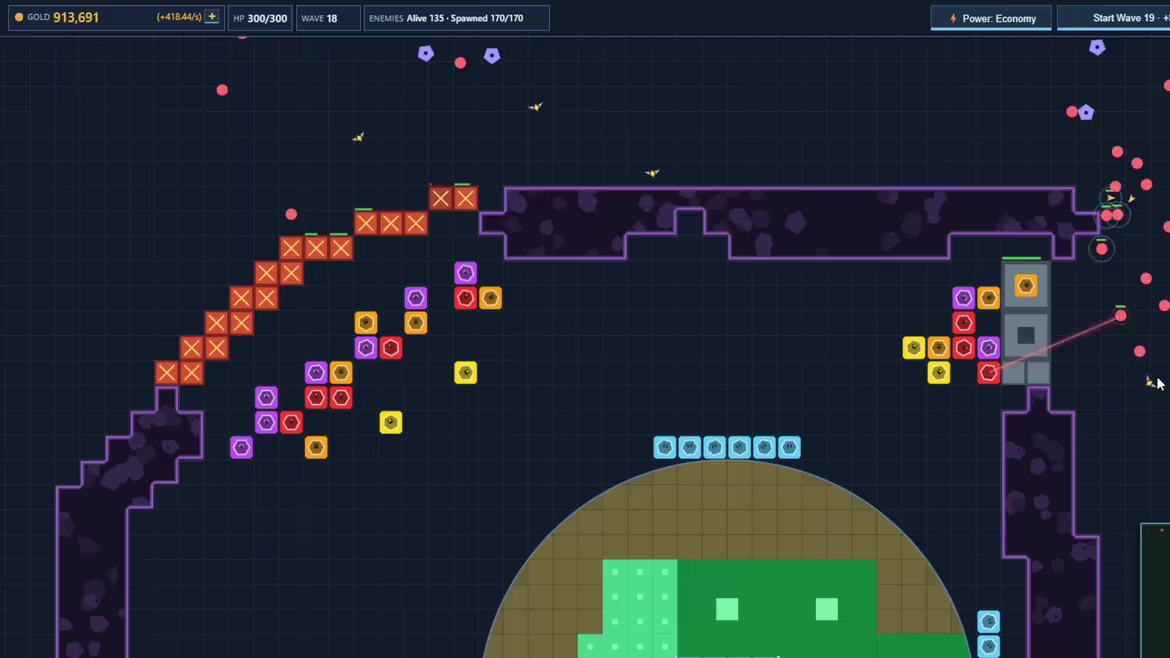Select the first cyan tower in the row of six
Image resolution: width=1170 pixels, height=658 pixels.
pos(665,447)
